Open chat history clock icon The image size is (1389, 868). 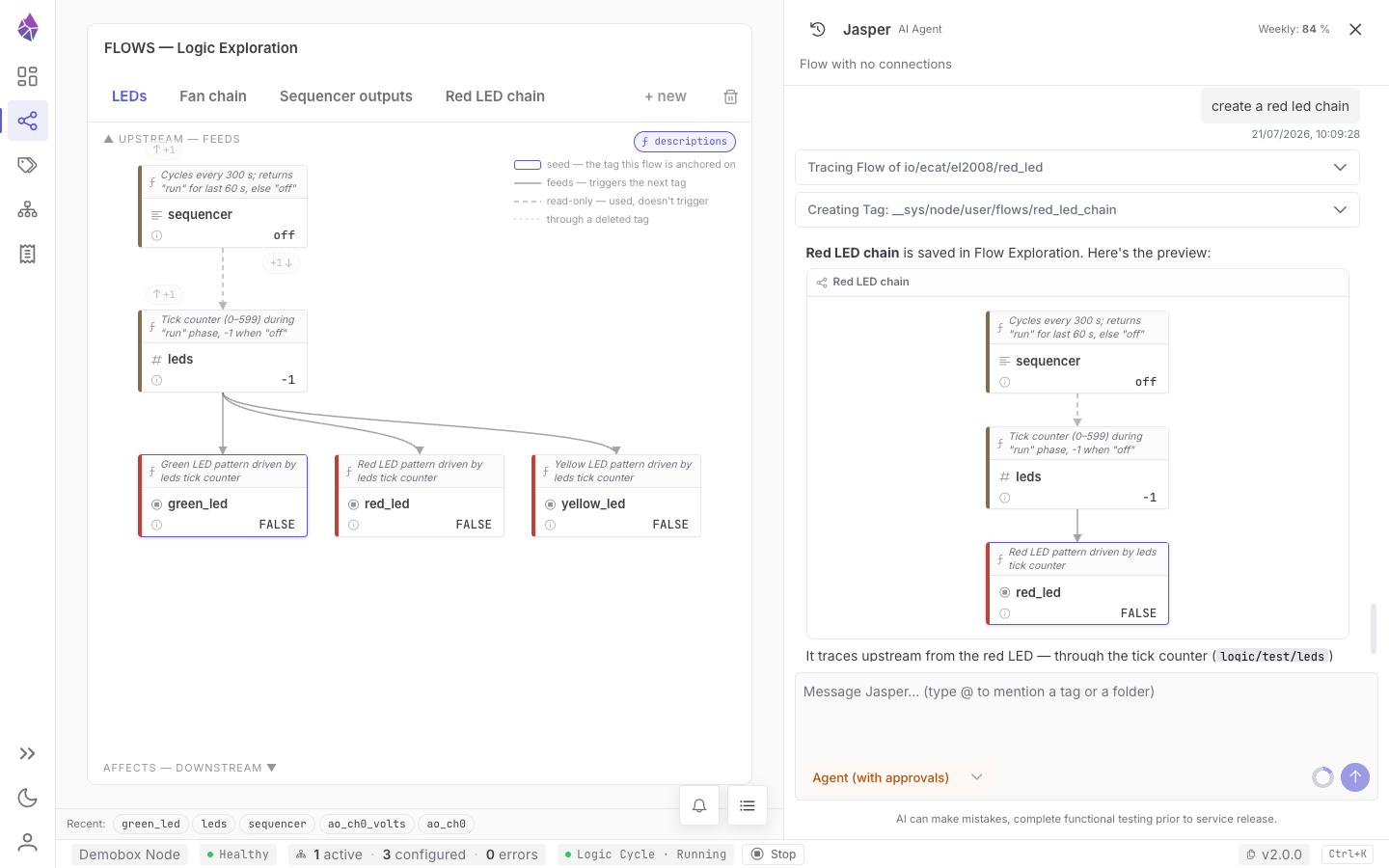click(817, 29)
